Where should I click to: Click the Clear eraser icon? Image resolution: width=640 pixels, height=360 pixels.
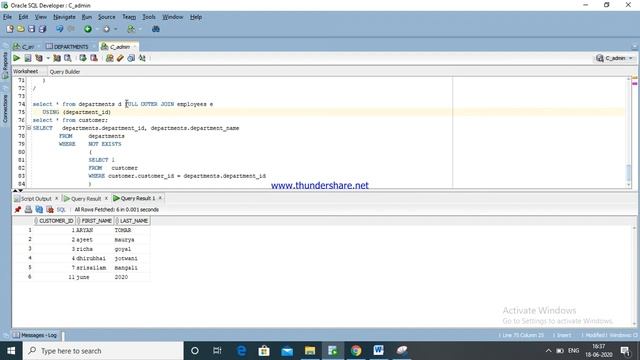pyautogui.click(x=120, y=58)
